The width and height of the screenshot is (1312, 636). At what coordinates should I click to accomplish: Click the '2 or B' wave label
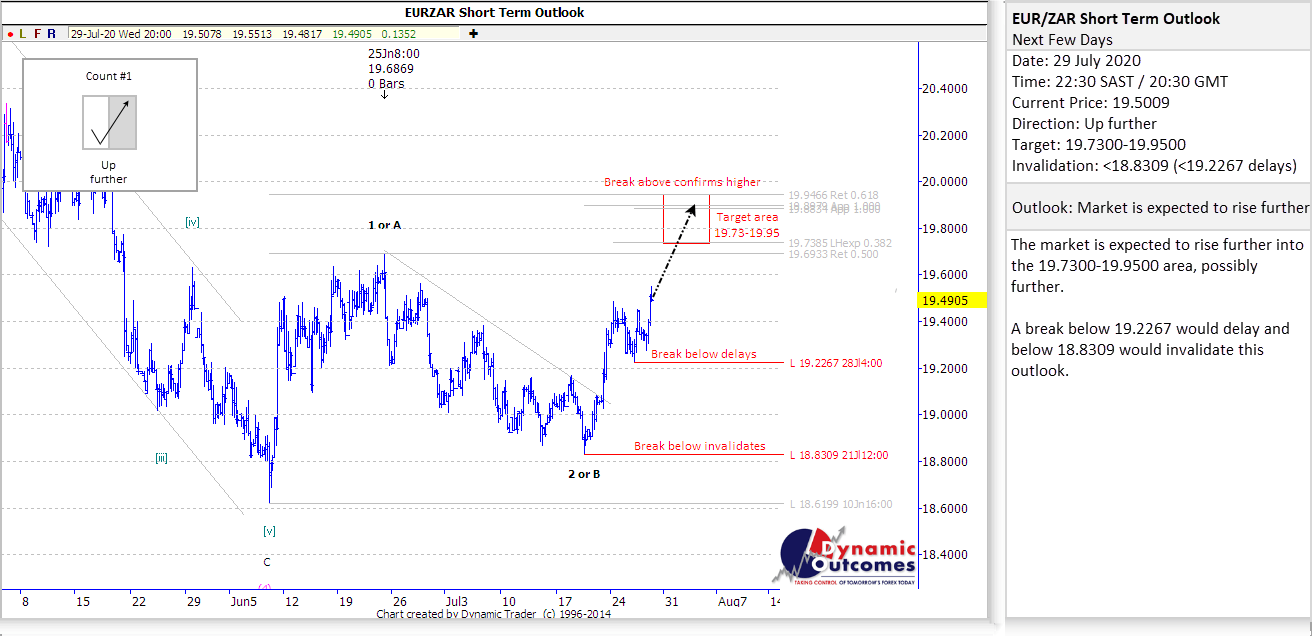584,473
